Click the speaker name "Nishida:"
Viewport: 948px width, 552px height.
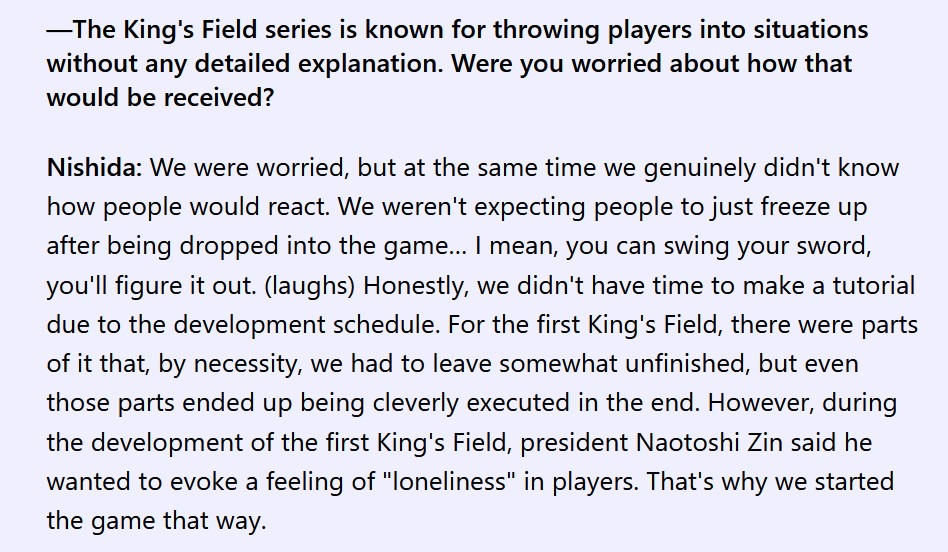tap(96, 167)
